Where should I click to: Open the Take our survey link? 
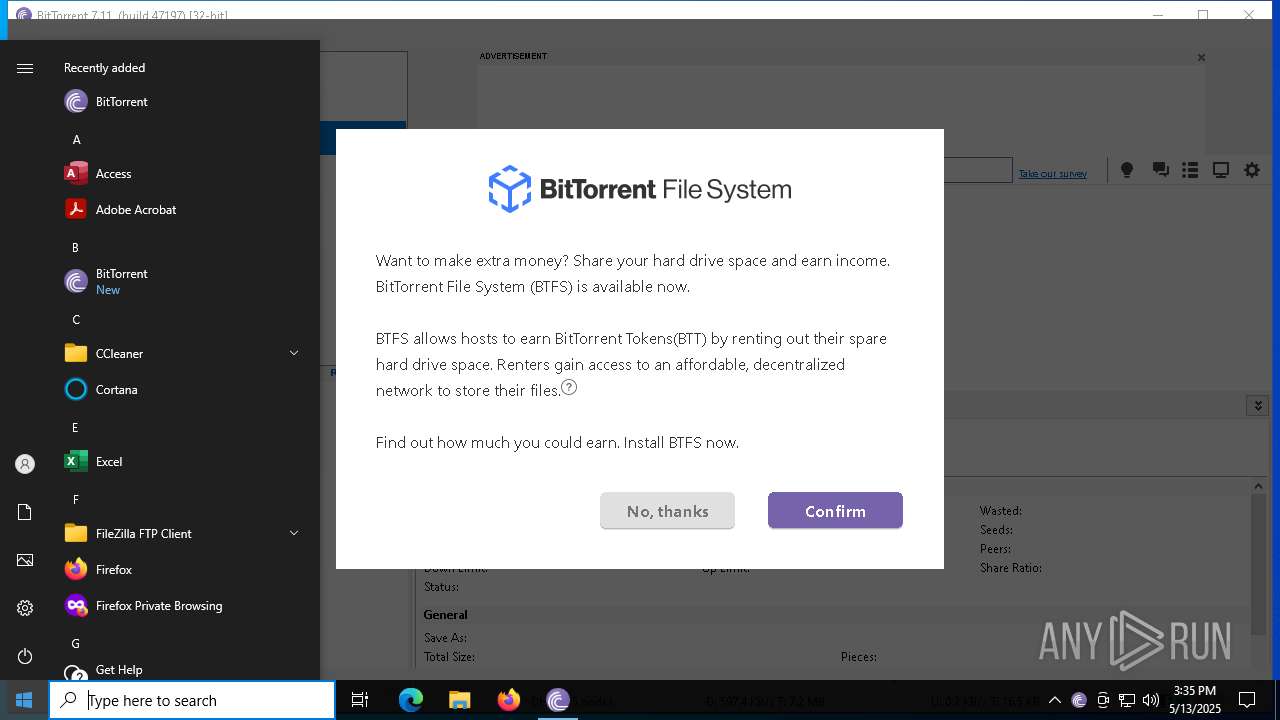coord(1052,173)
